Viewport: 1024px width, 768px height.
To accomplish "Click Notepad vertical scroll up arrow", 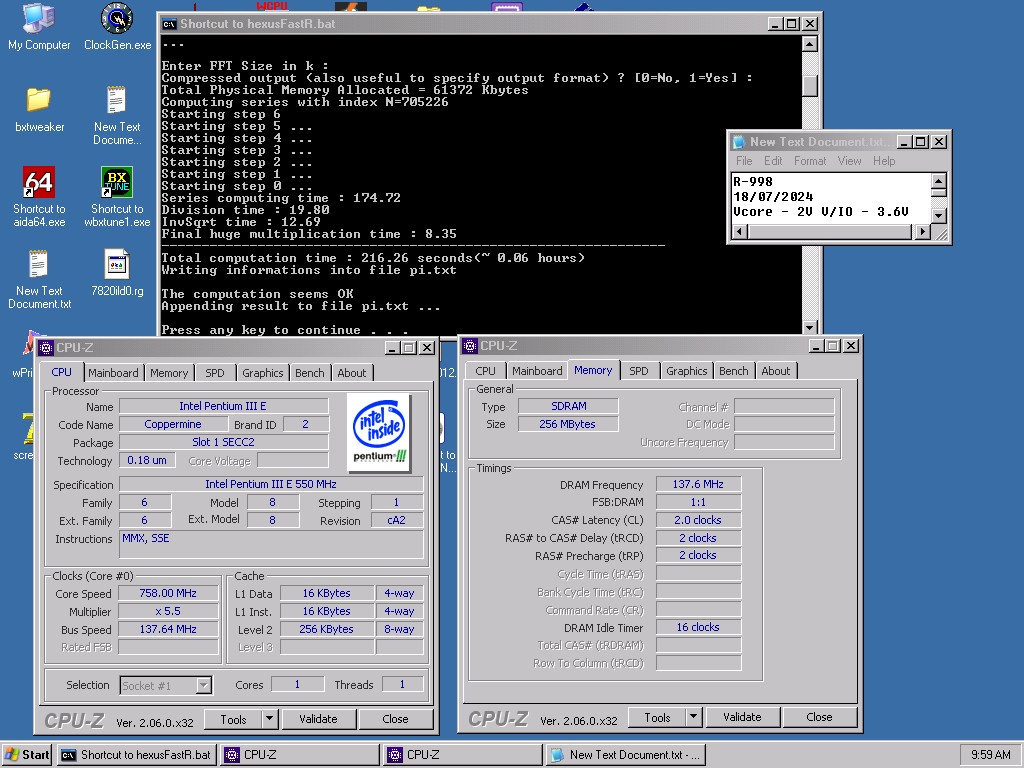I will tap(938, 180).
